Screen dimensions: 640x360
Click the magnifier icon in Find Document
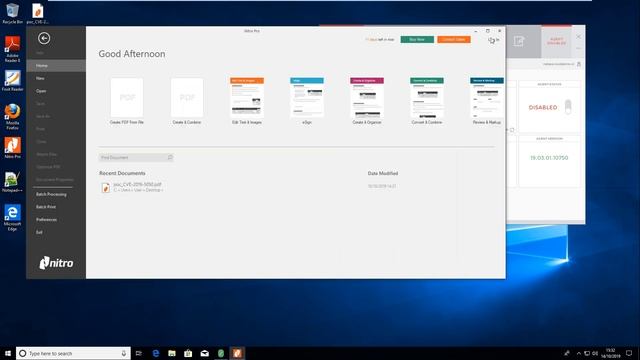pos(170,158)
